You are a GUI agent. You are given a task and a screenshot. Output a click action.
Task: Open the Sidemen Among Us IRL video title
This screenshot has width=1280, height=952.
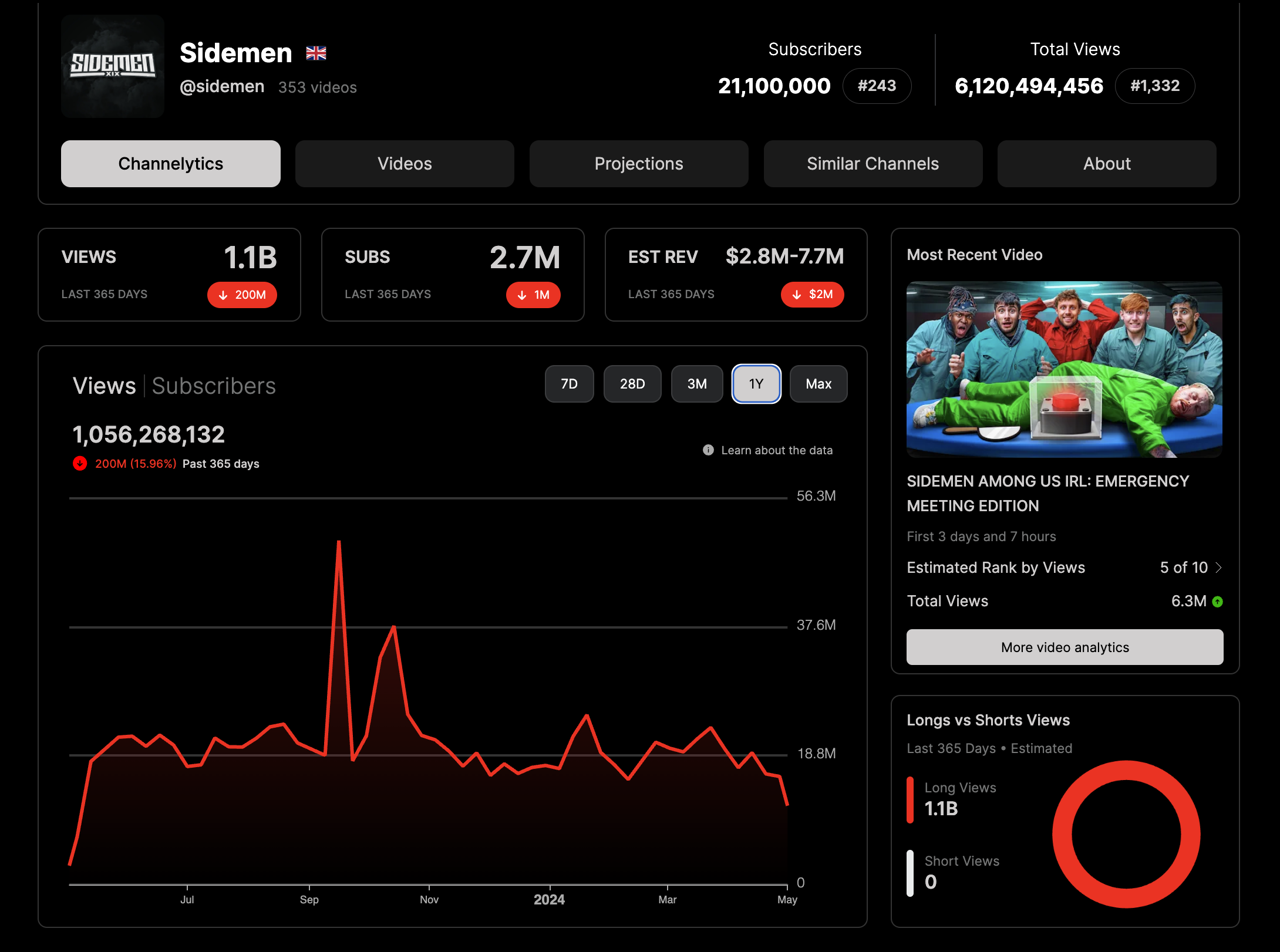tap(1047, 494)
